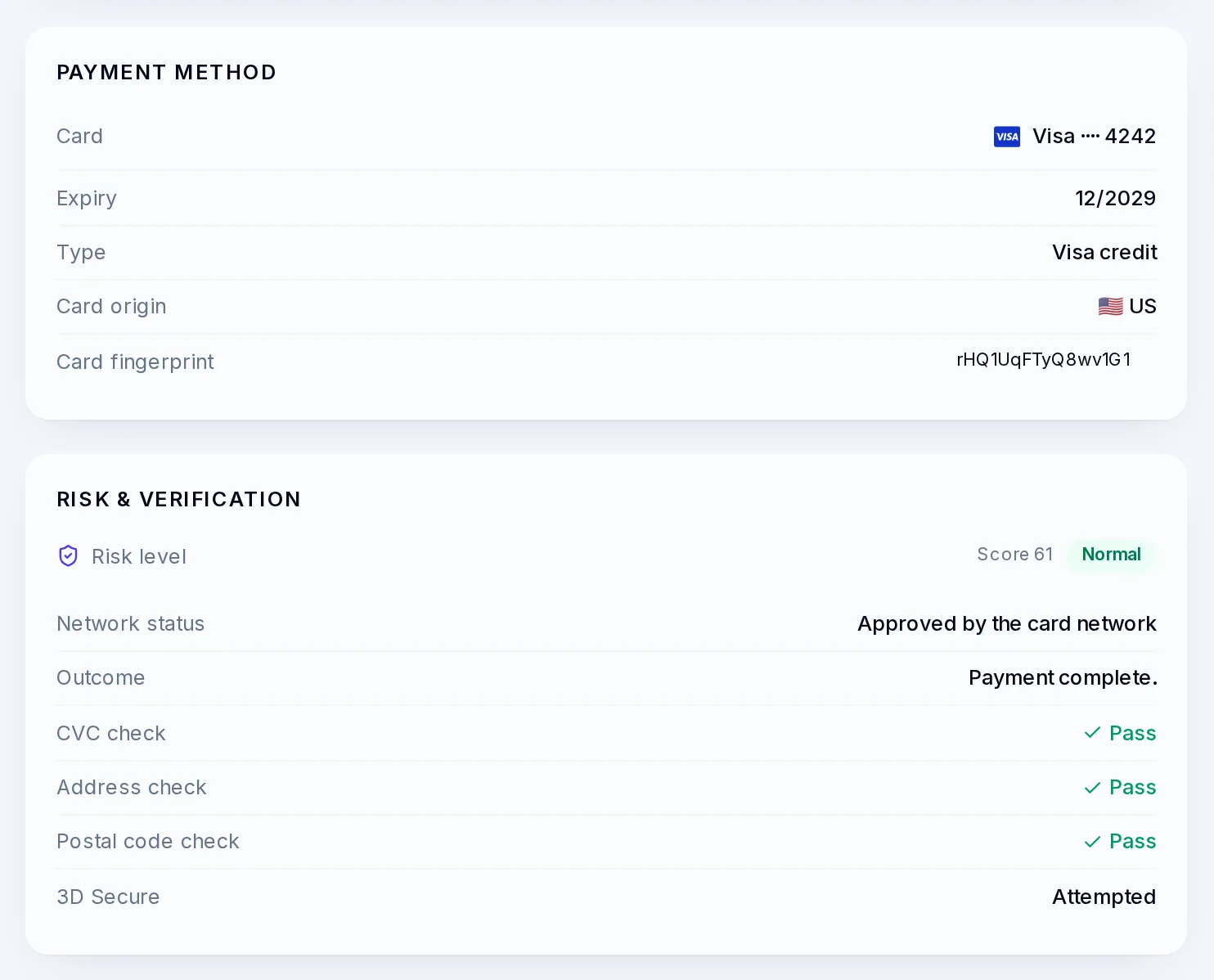The width and height of the screenshot is (1214, 980).
Task: Select the "Payment complete." outcome text
Action: (1063, 677)
